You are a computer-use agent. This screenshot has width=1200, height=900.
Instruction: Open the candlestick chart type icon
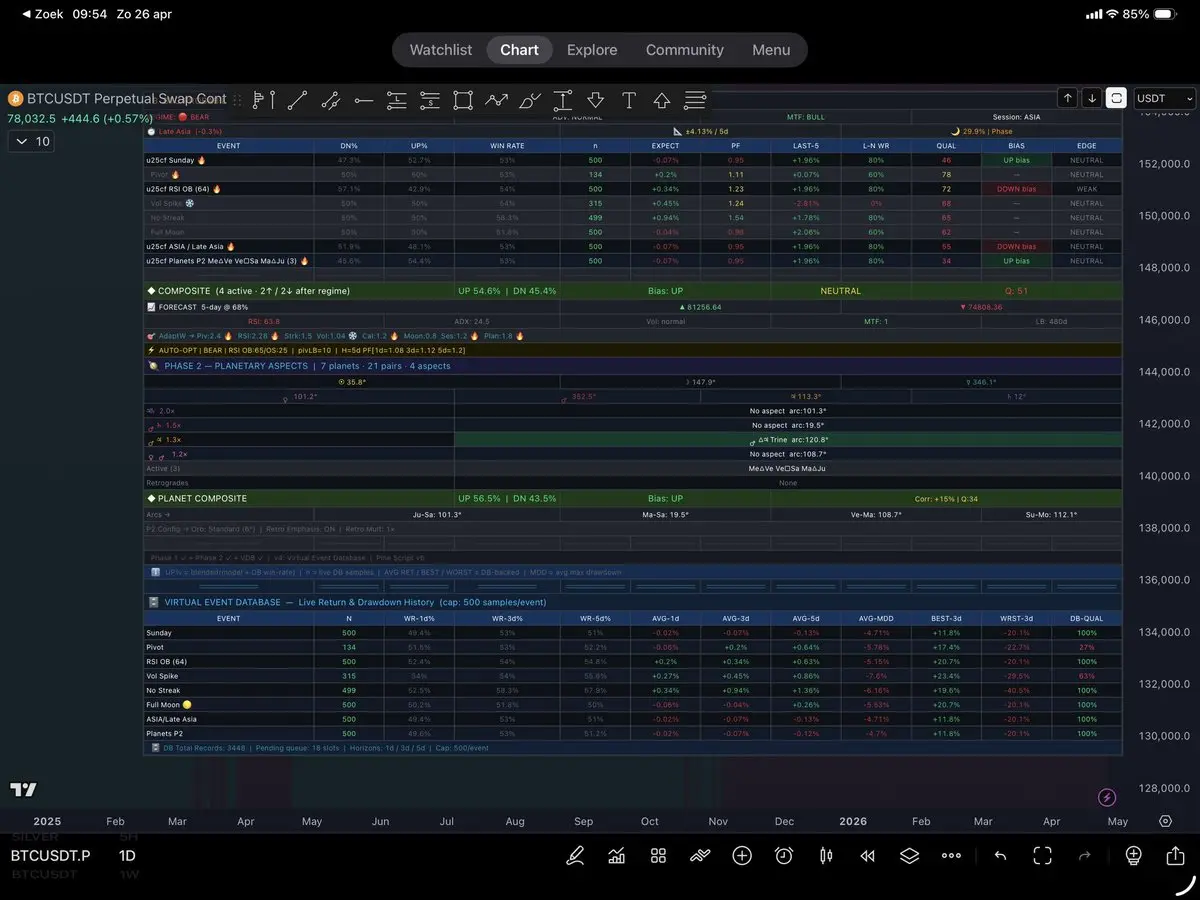click(826, 856)
